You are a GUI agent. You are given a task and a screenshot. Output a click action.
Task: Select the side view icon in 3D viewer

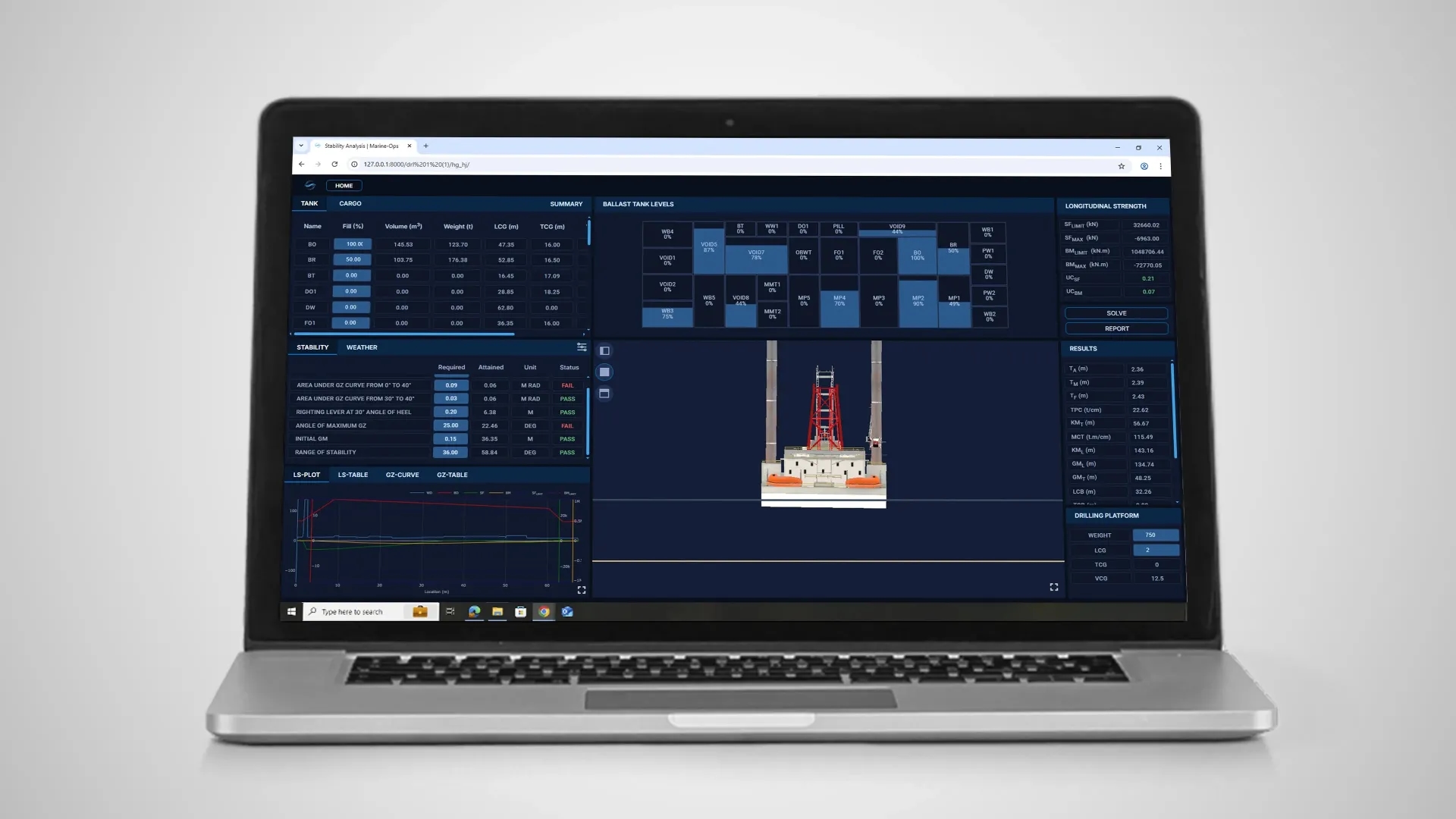[604, 351]
